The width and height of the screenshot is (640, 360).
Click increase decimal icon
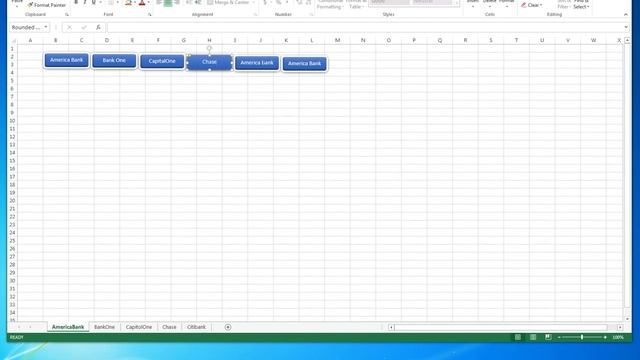[x=299, y=2]
